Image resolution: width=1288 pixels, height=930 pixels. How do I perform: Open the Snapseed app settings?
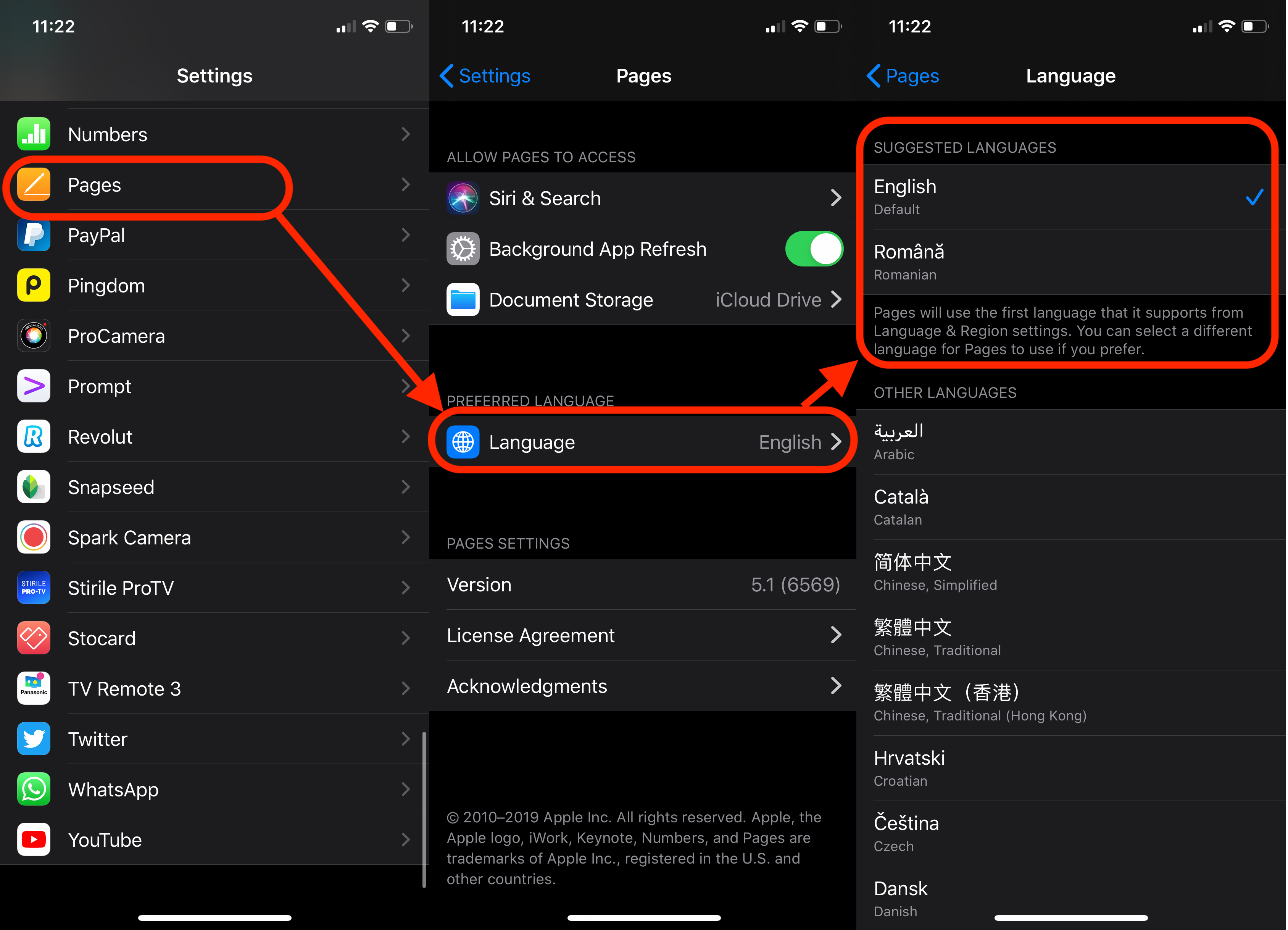point(215,487)
